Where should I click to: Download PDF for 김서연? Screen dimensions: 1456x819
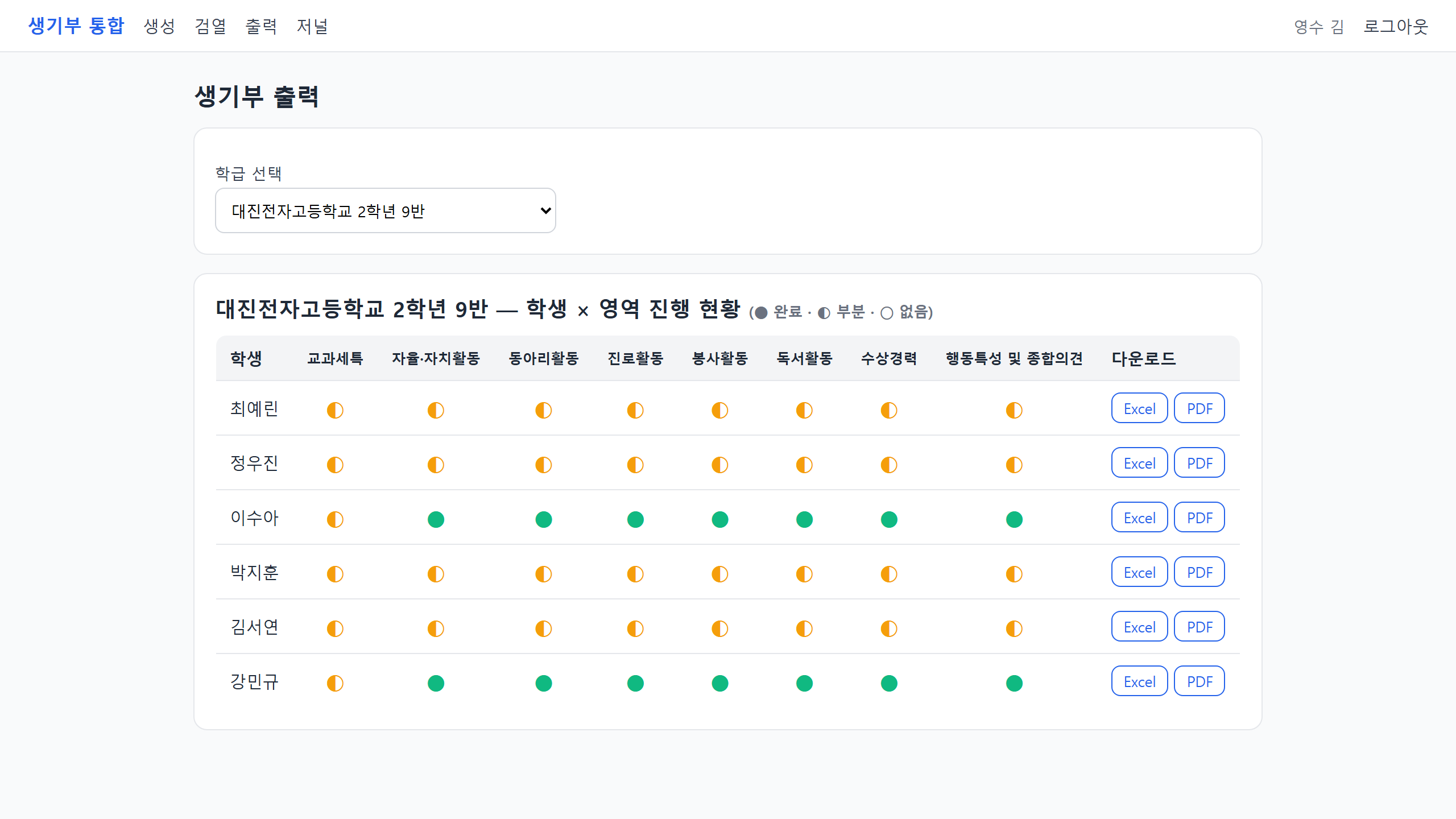[1199, 627]
